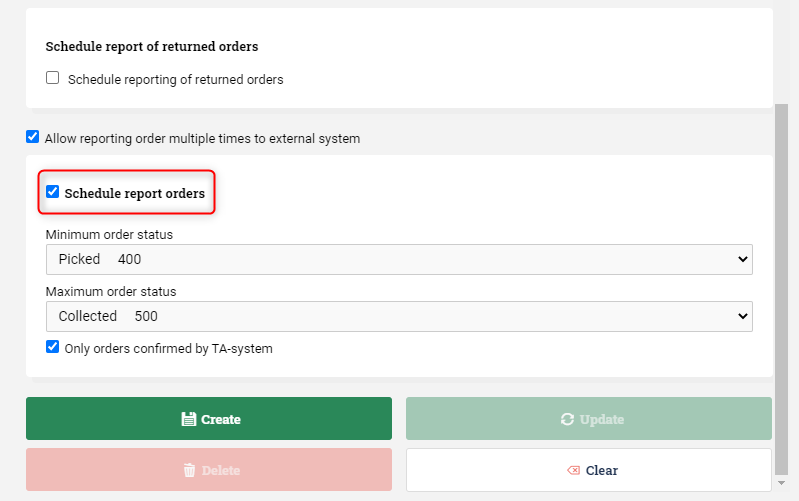
Task: Click the Update button
Action: 589,418
